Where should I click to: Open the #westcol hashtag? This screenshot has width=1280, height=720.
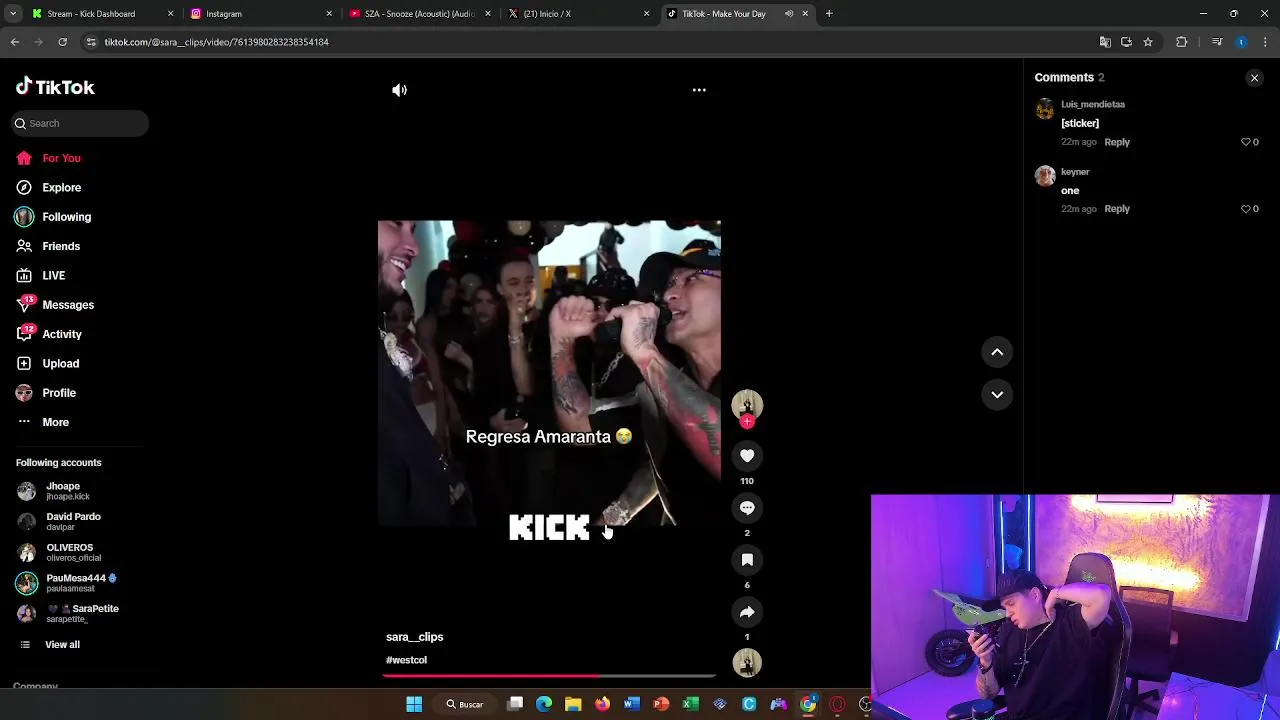pyautogui.click(x=406, y=660)
